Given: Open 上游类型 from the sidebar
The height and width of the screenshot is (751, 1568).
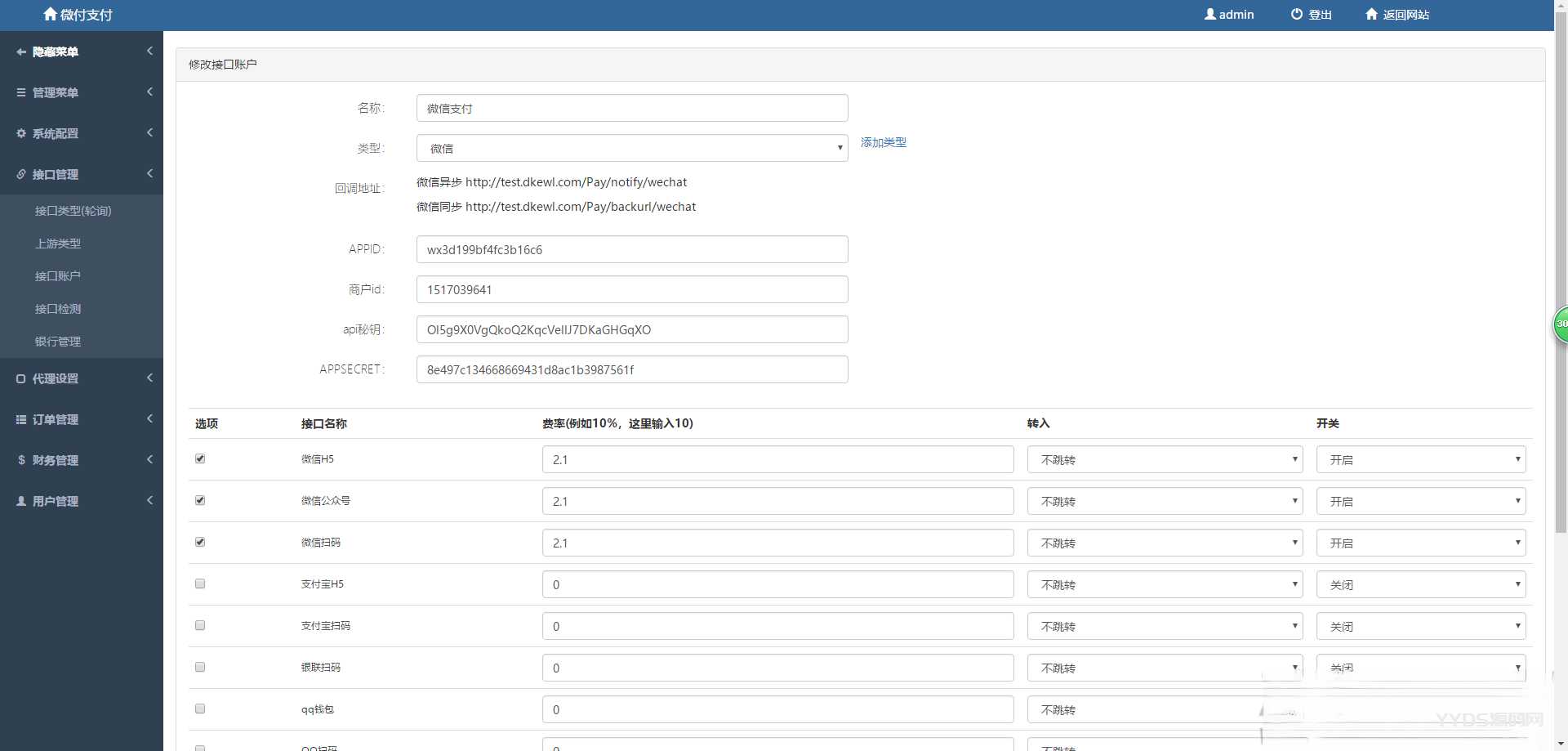Looking at the screenshot, I should click(x=58, y=244).
